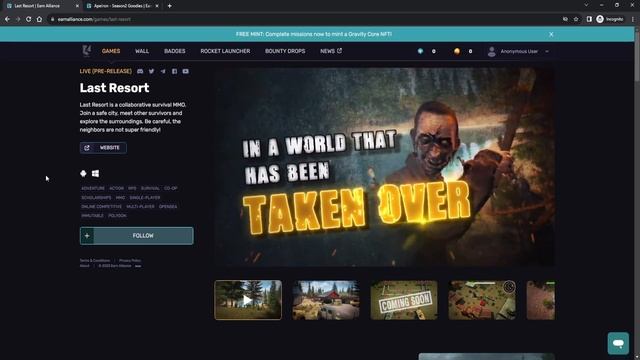Viewport: 640px width, 360px height.
Task: Select the fourth thumbnail, top-down town view
Action: (x=482, y=300)
